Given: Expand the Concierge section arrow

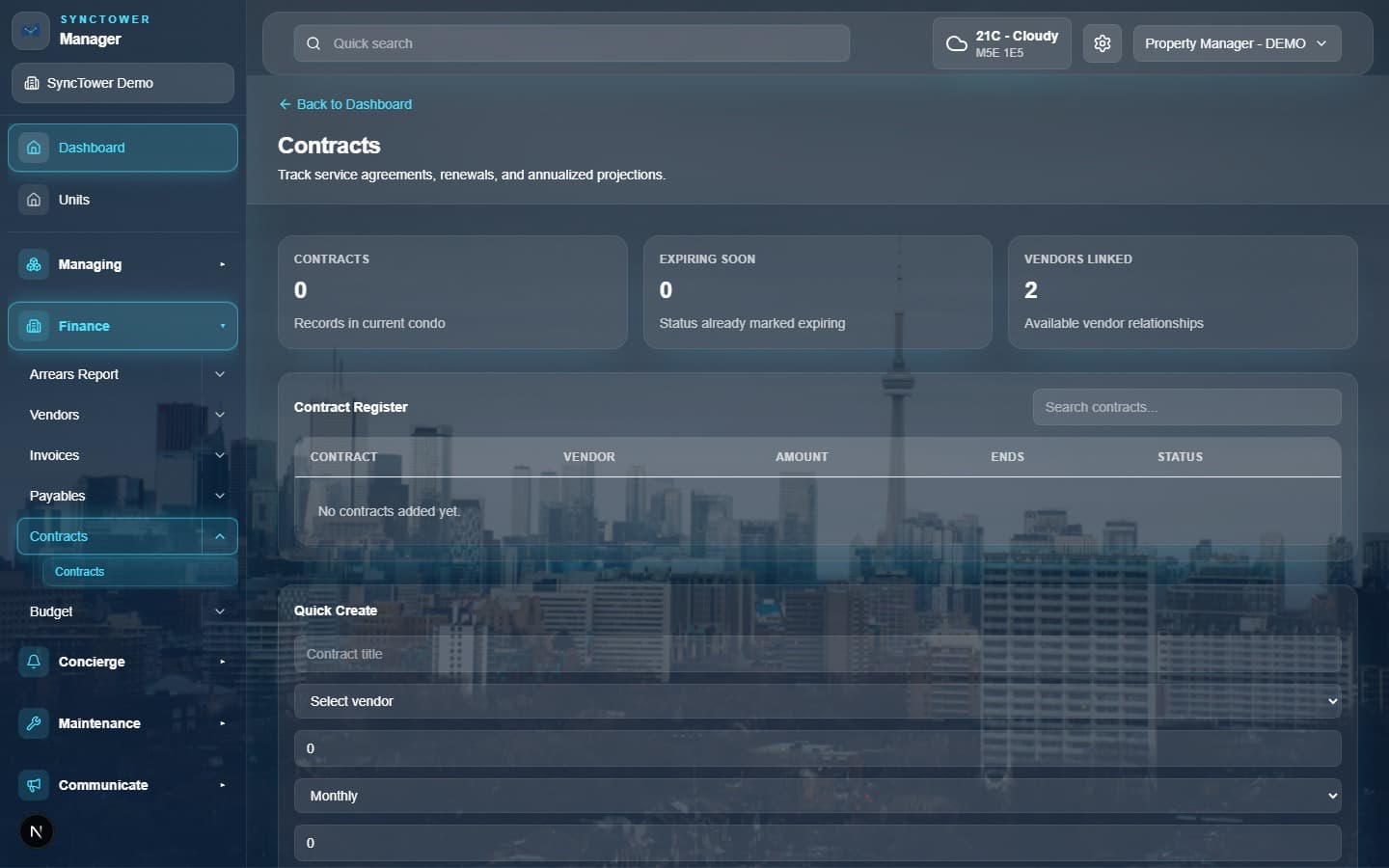Looking at the screenshot, I should 222,662.
